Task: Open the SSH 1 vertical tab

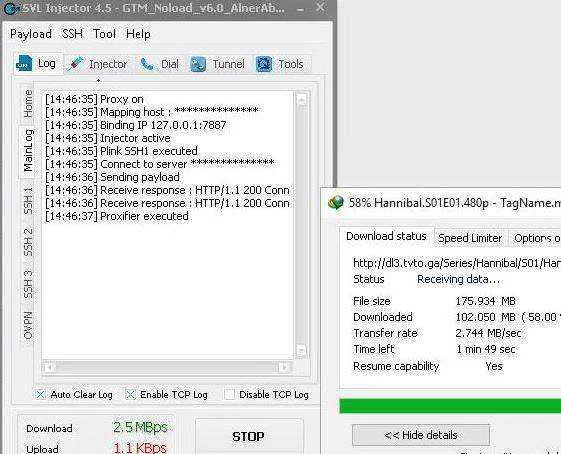Action: [x=28, y=201]
